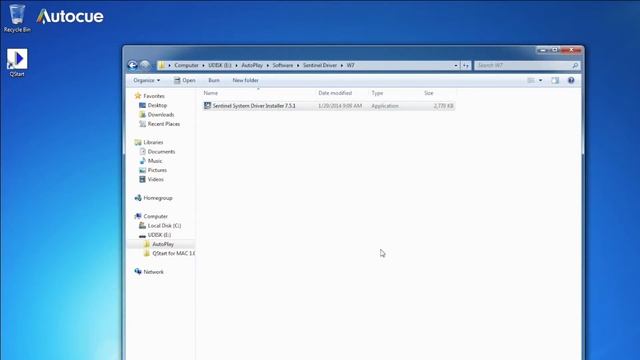This screenshot has height=360, width=640.
Task: Sort by the Type column header
Action: [x=377, y=93]
